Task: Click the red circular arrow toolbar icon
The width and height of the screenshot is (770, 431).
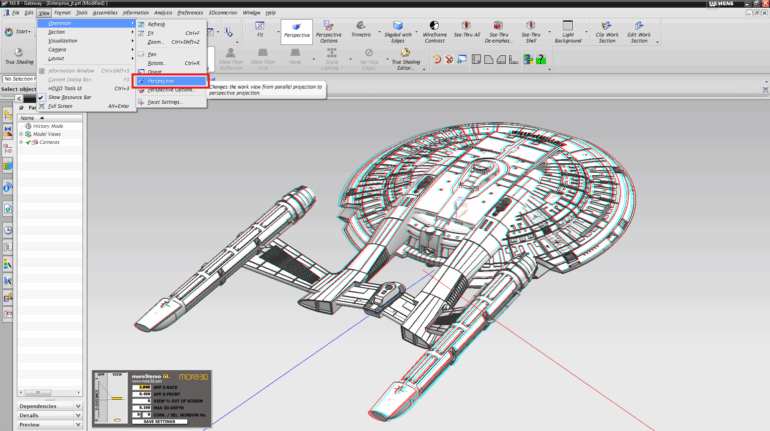Action: pyautogui.click(x=437, y=59)
